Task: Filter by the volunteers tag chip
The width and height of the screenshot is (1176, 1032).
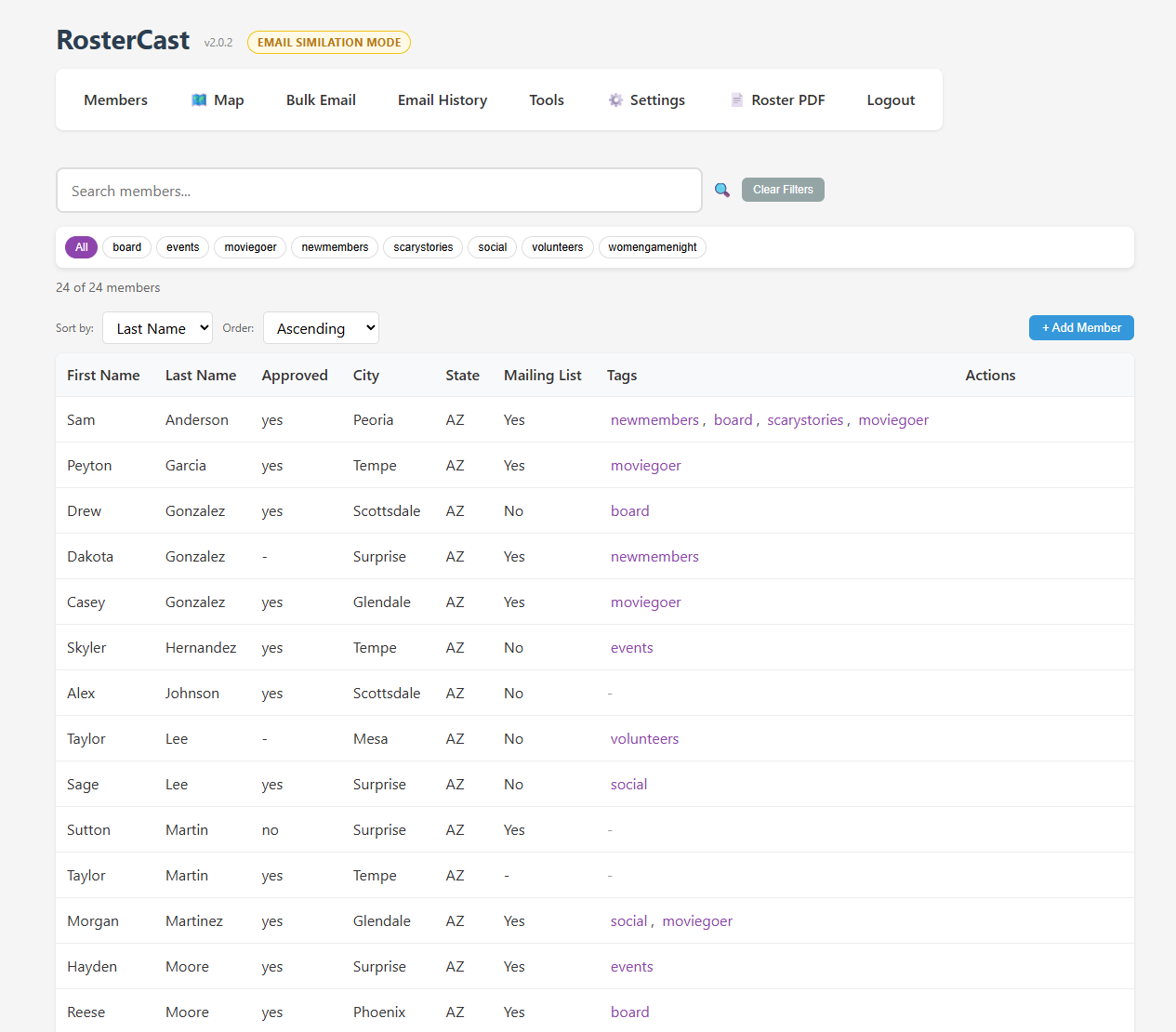Action: (x=558, y=247)
